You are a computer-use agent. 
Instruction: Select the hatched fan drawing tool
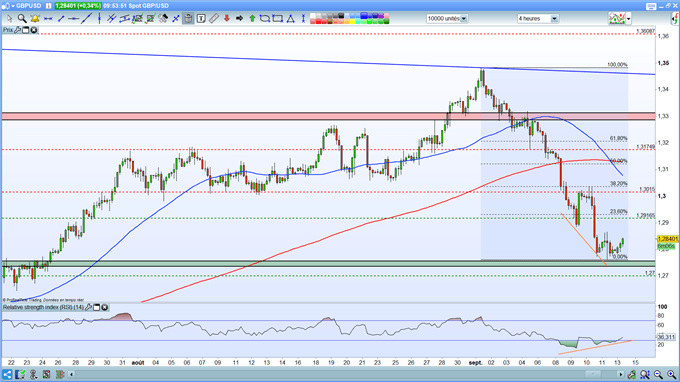tap(163, 19)
